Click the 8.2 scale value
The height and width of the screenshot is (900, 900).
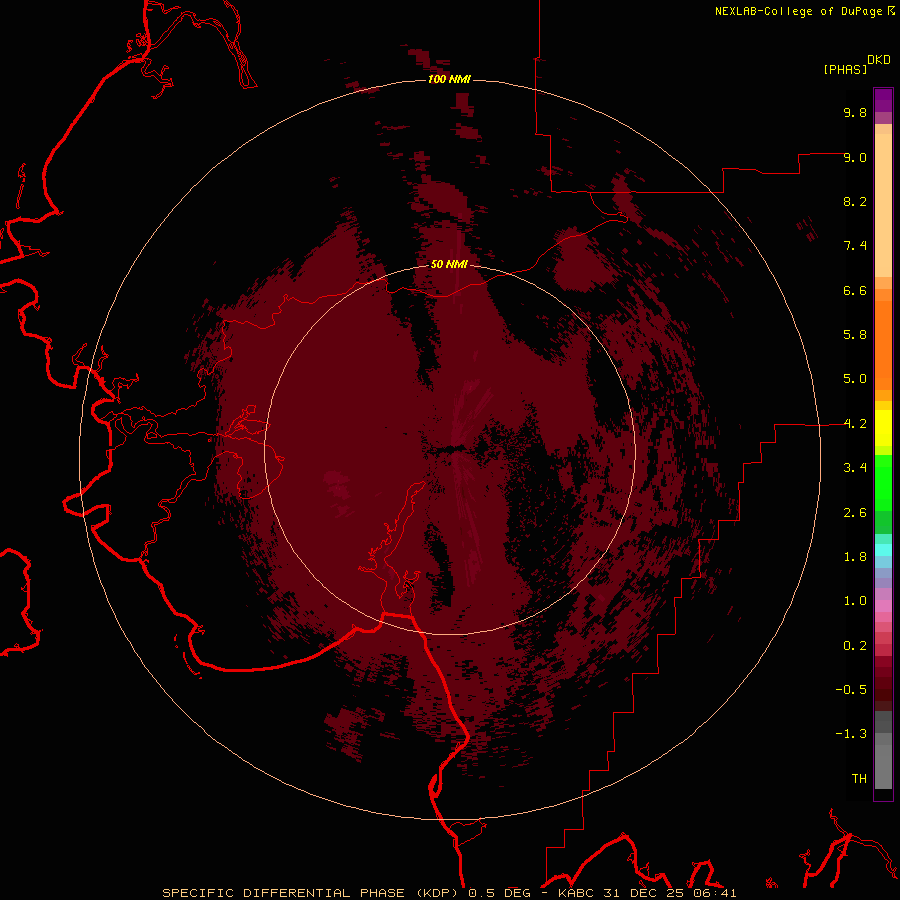(x=855, y=201)
